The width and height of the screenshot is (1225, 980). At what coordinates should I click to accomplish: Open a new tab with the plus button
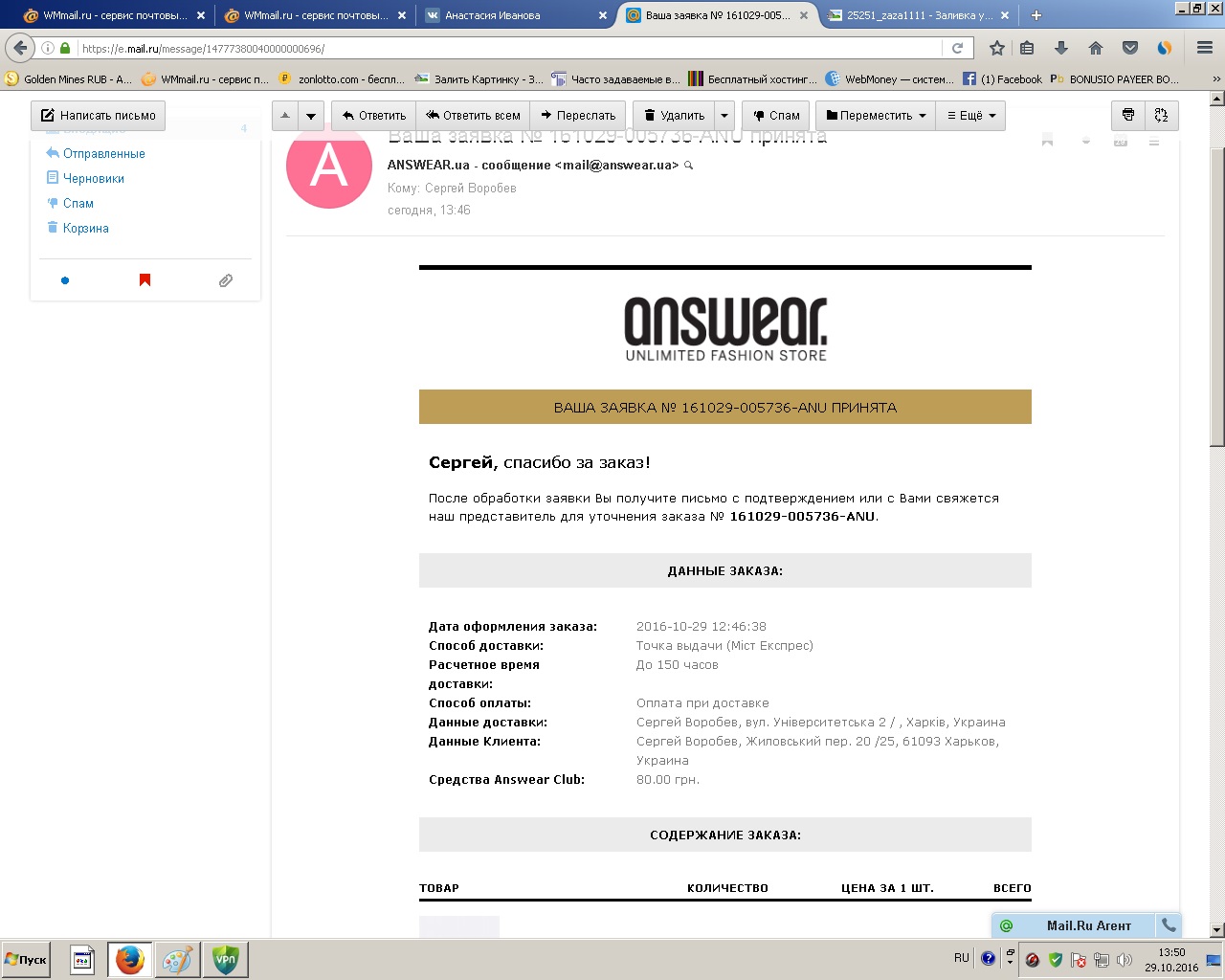1036,15
